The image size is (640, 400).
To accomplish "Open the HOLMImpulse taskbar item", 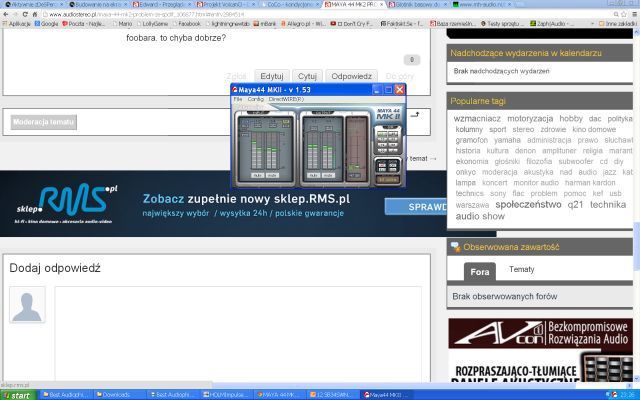I will click(x=226, y=395).
